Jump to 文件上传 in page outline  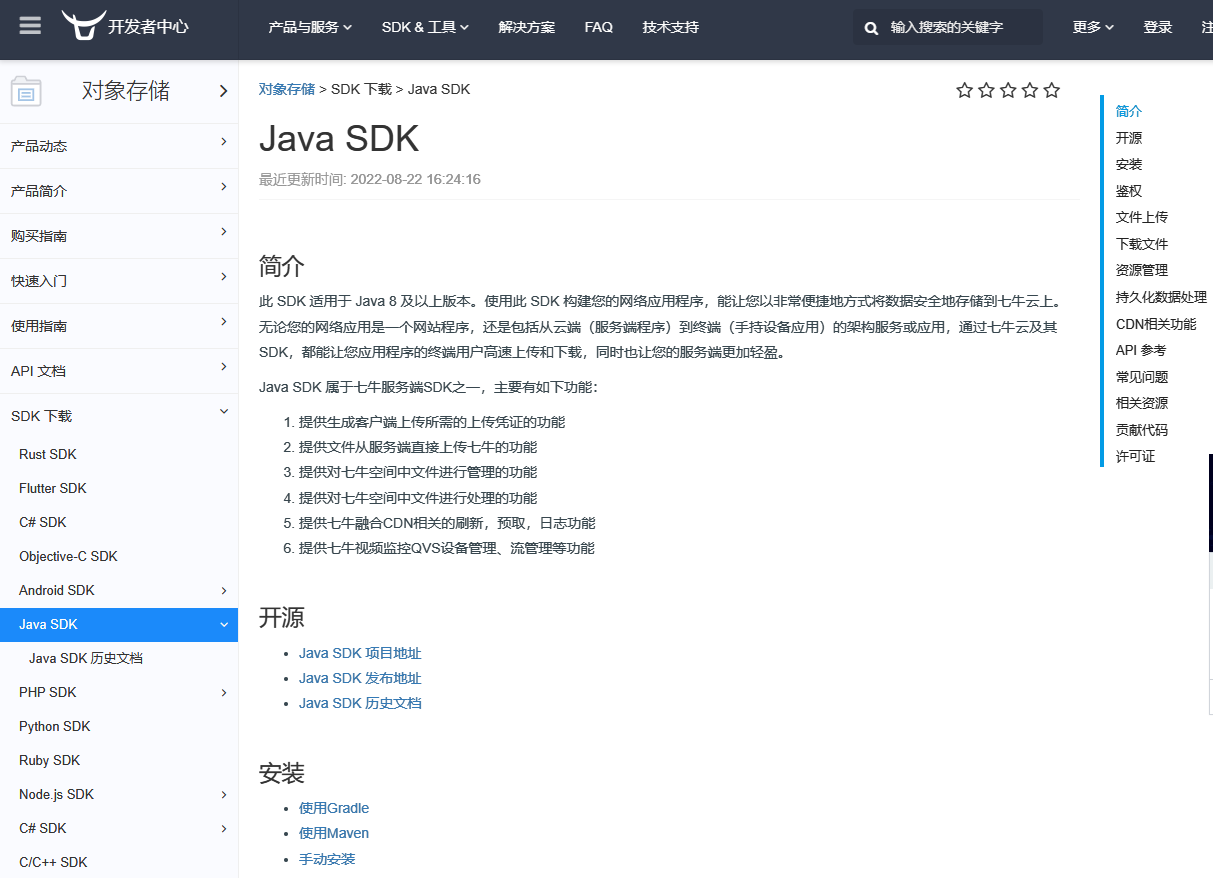(x=1142, y=217)
